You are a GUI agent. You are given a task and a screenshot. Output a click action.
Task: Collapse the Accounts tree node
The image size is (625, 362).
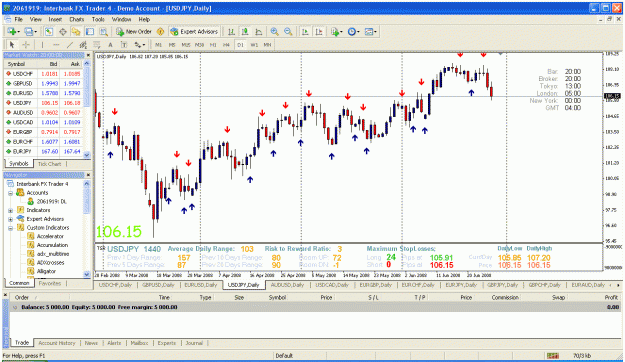point(11,193)
